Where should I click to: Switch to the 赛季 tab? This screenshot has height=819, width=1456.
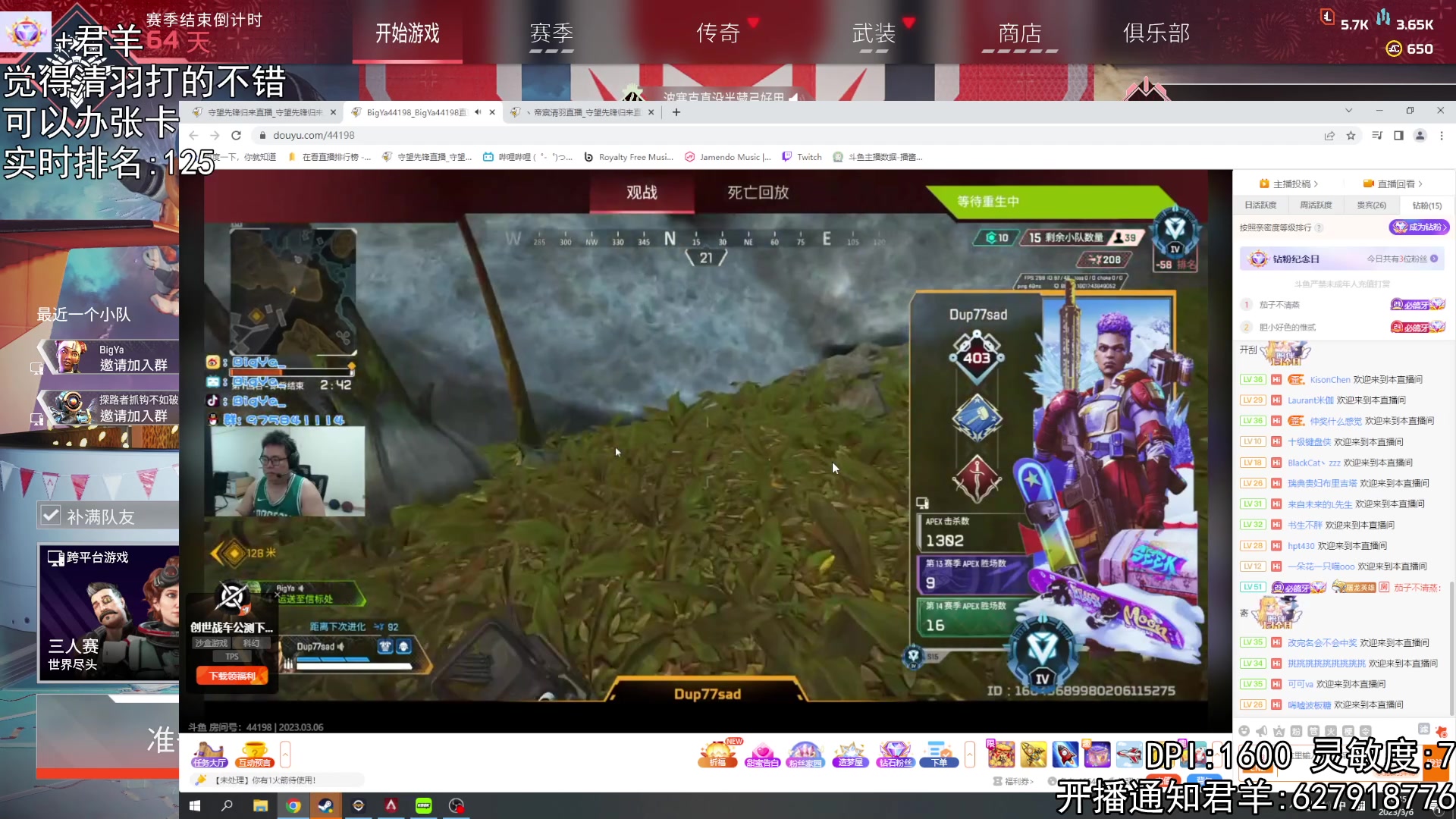coord(551,33)
